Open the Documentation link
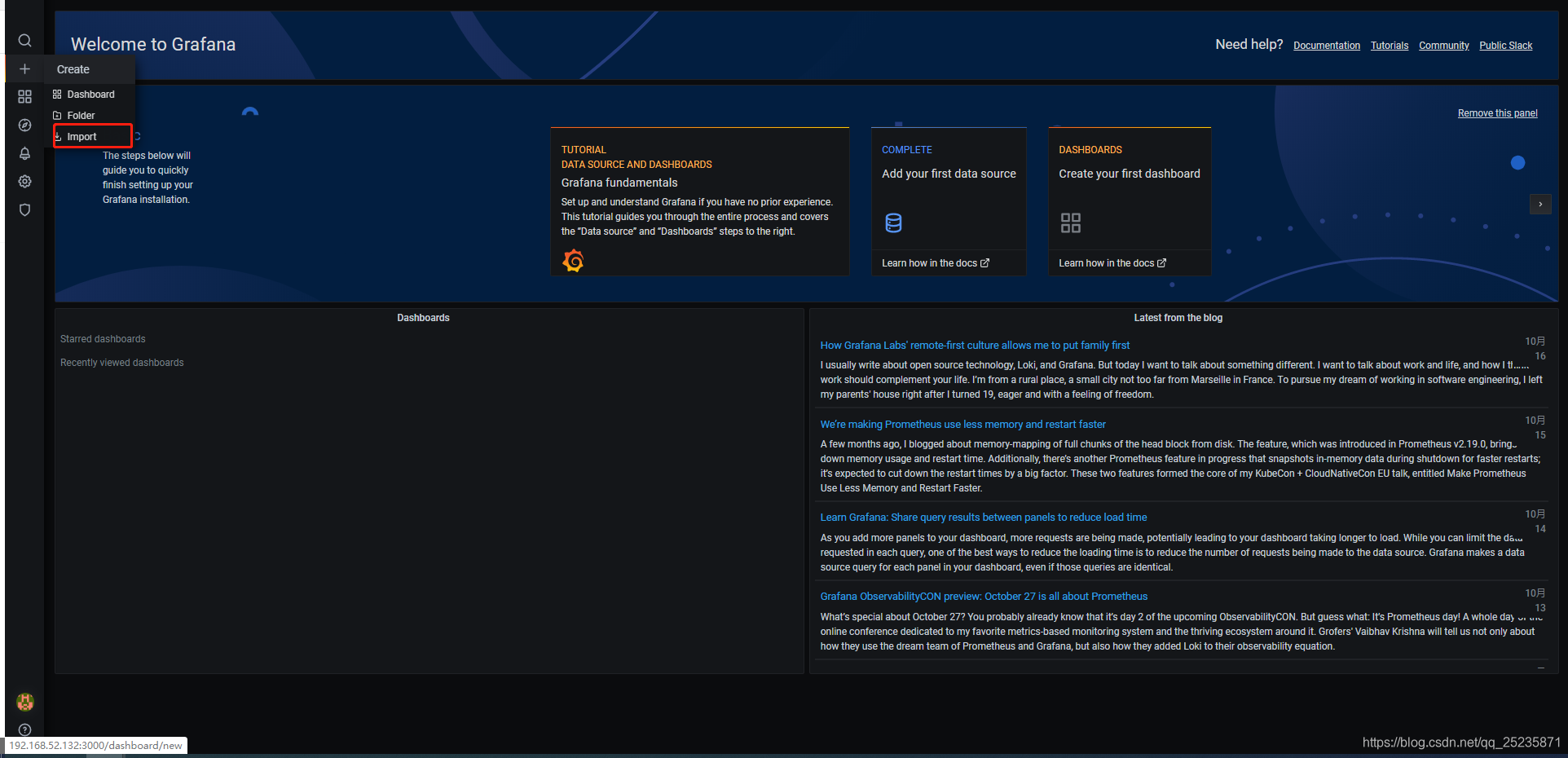Image resolution: width=1568 pixels, height=758 pixels. tap(1326, 46)
